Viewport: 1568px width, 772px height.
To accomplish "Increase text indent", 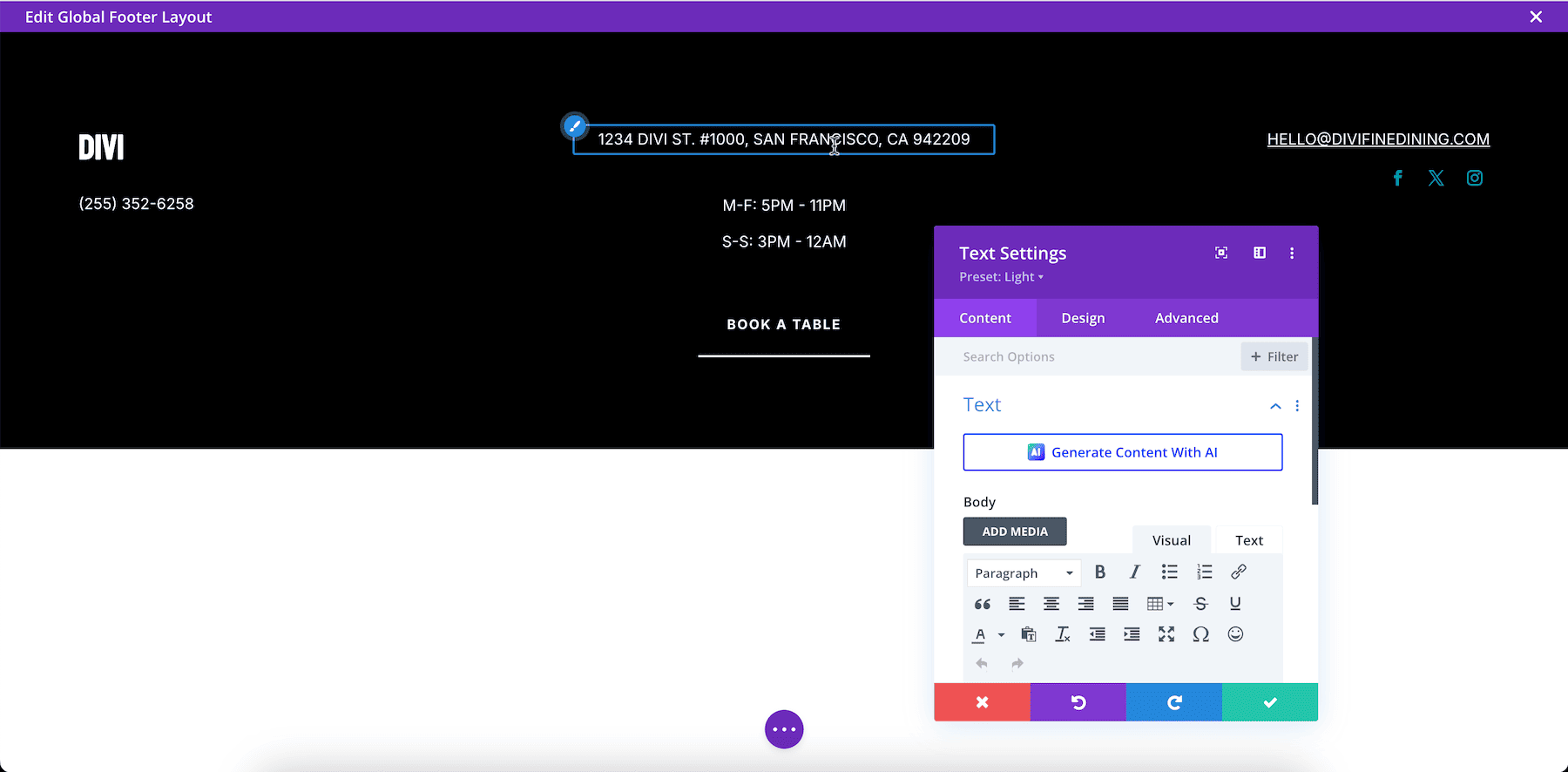I will pyautogui.click(x=1132, y=634).
